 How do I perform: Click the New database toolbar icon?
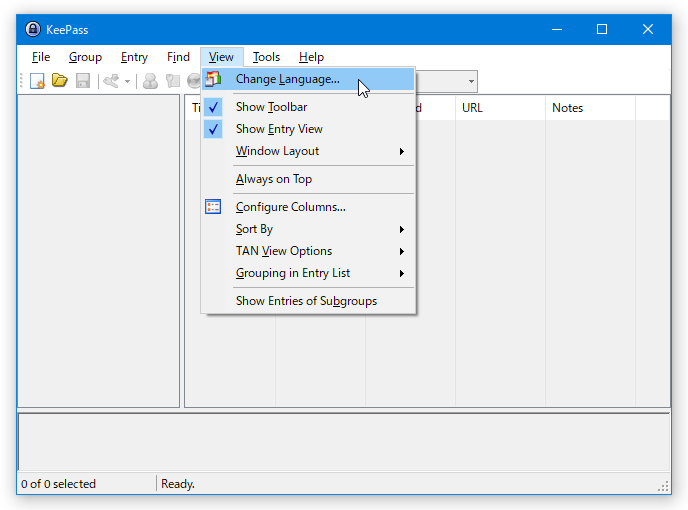pos(37,81)
